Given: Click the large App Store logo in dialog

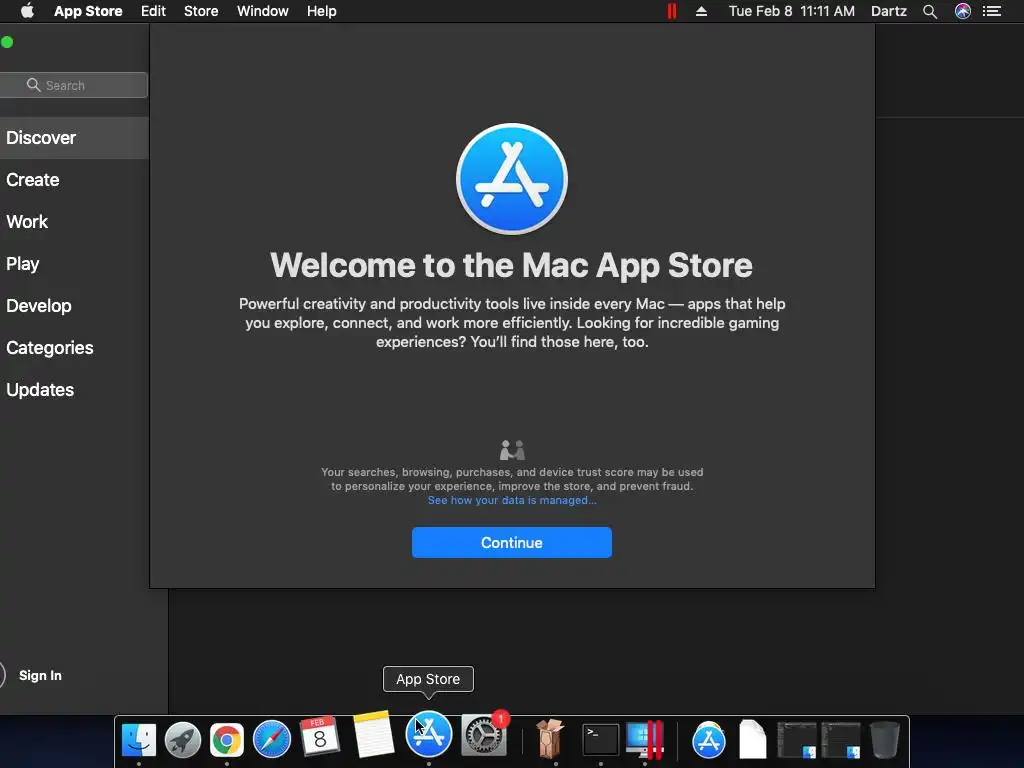Looking at the screenshot, I should 512,179.
